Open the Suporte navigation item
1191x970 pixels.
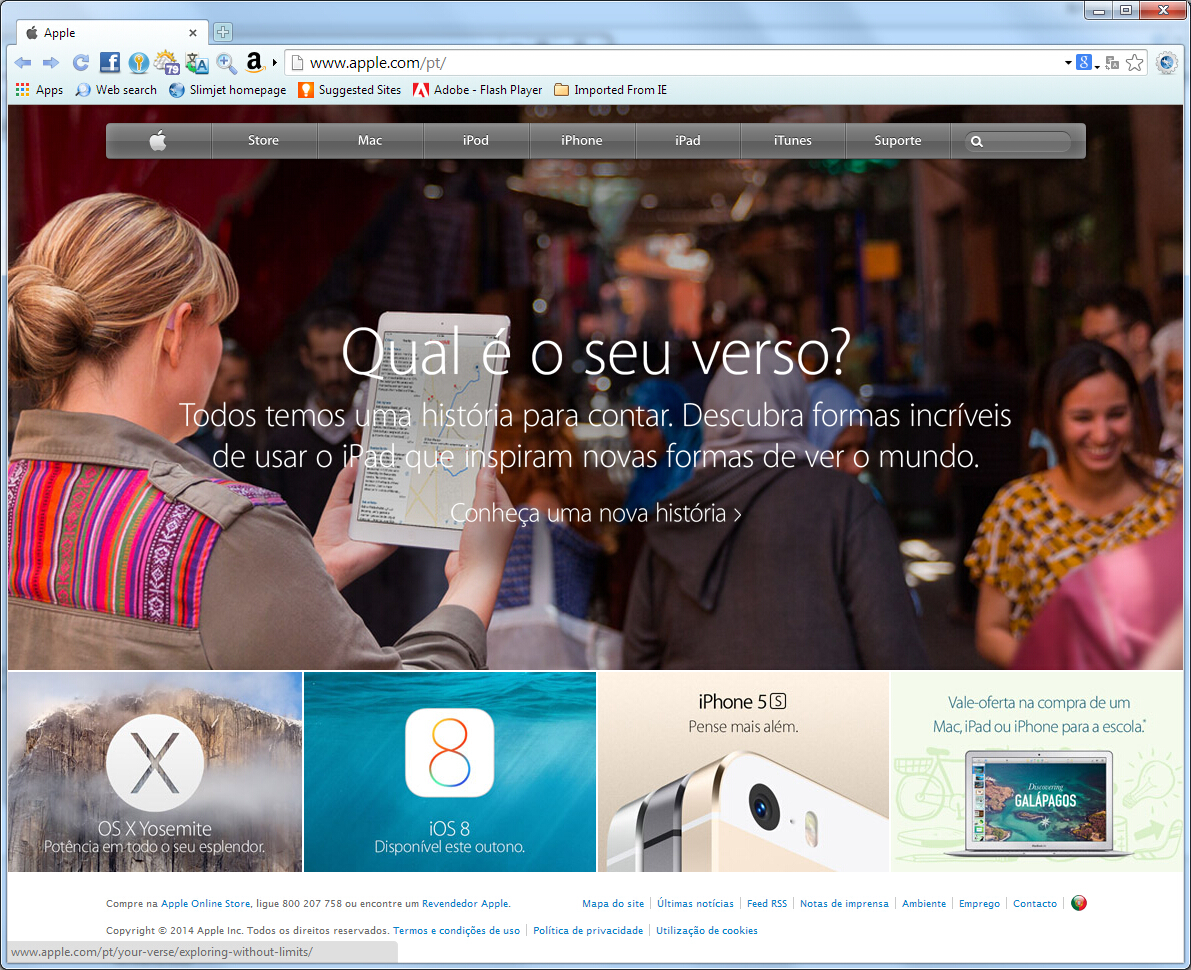[x=898, y=141]
